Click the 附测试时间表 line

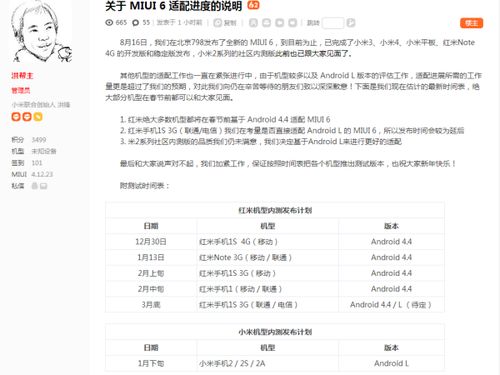pos(145,186)
